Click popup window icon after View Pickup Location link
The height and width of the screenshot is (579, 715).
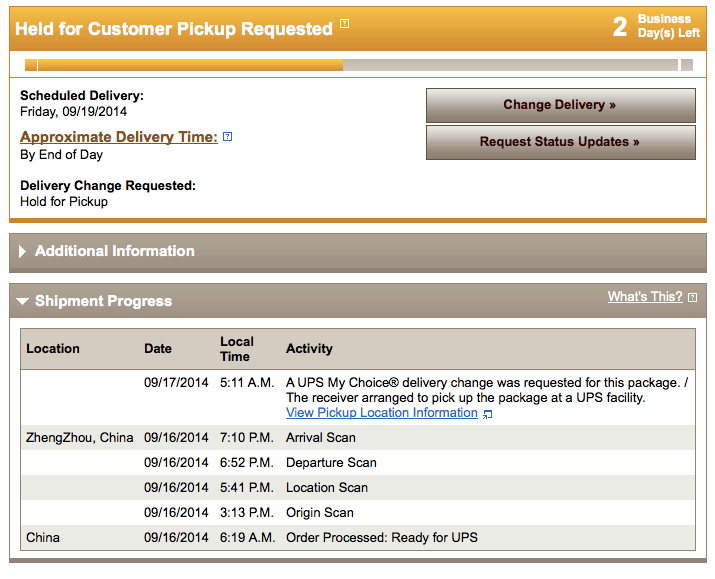point(487,413)
